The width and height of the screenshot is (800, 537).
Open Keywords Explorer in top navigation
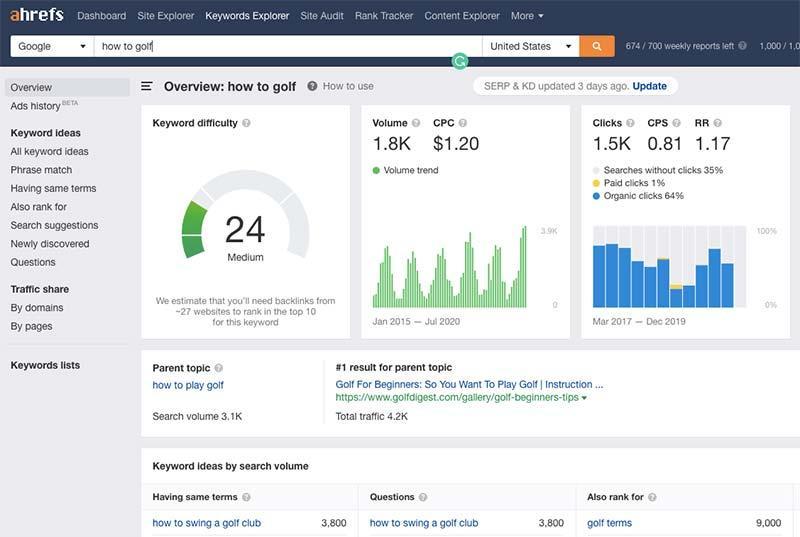[247, 16]
